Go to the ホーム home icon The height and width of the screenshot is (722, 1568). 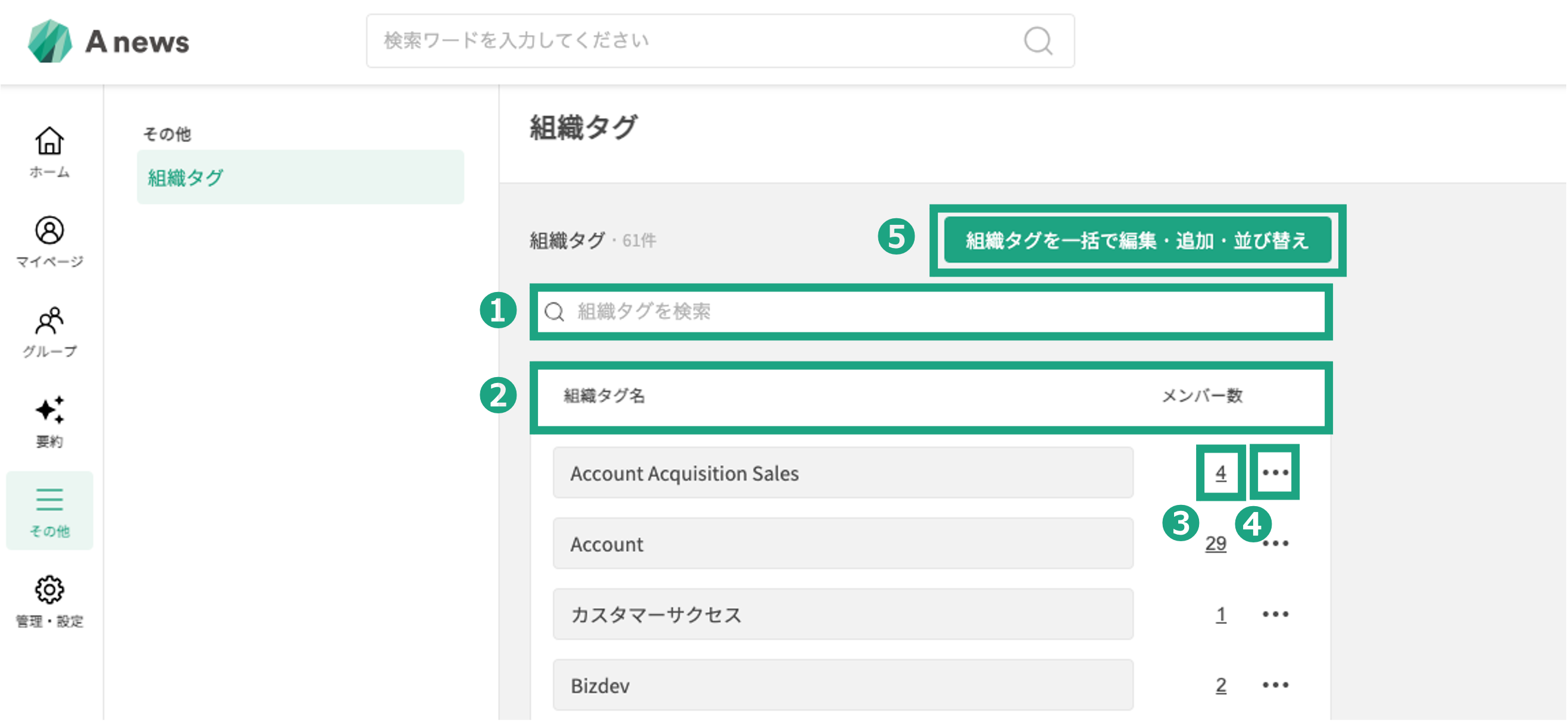coord(49,140)
